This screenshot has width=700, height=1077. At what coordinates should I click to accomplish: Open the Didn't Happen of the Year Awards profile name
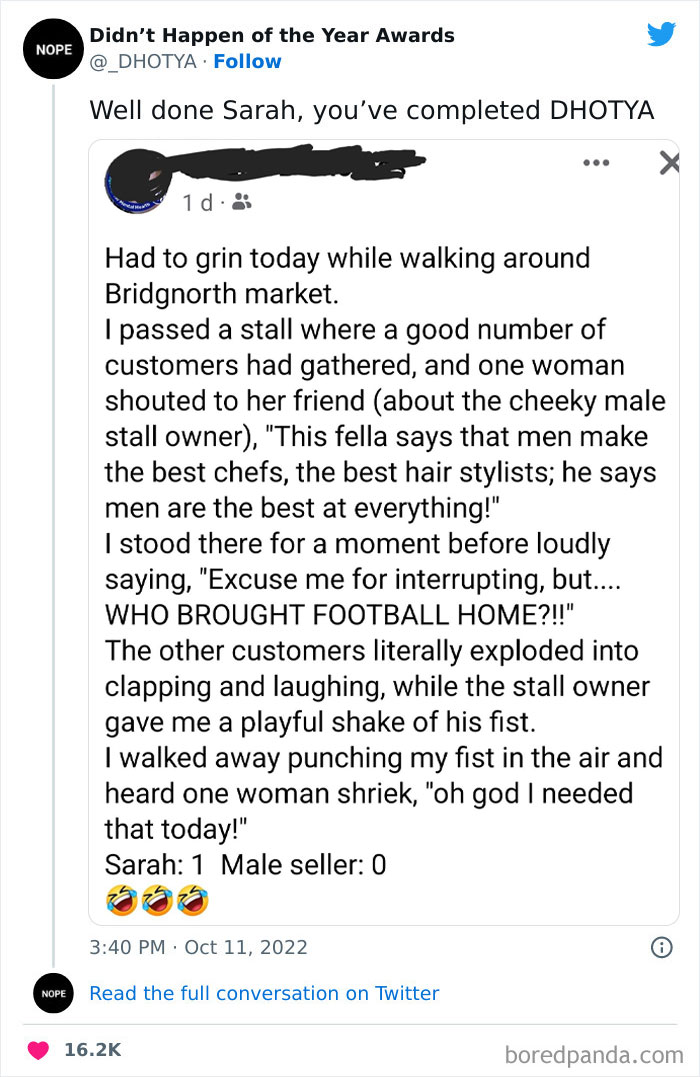coord(272,36)
